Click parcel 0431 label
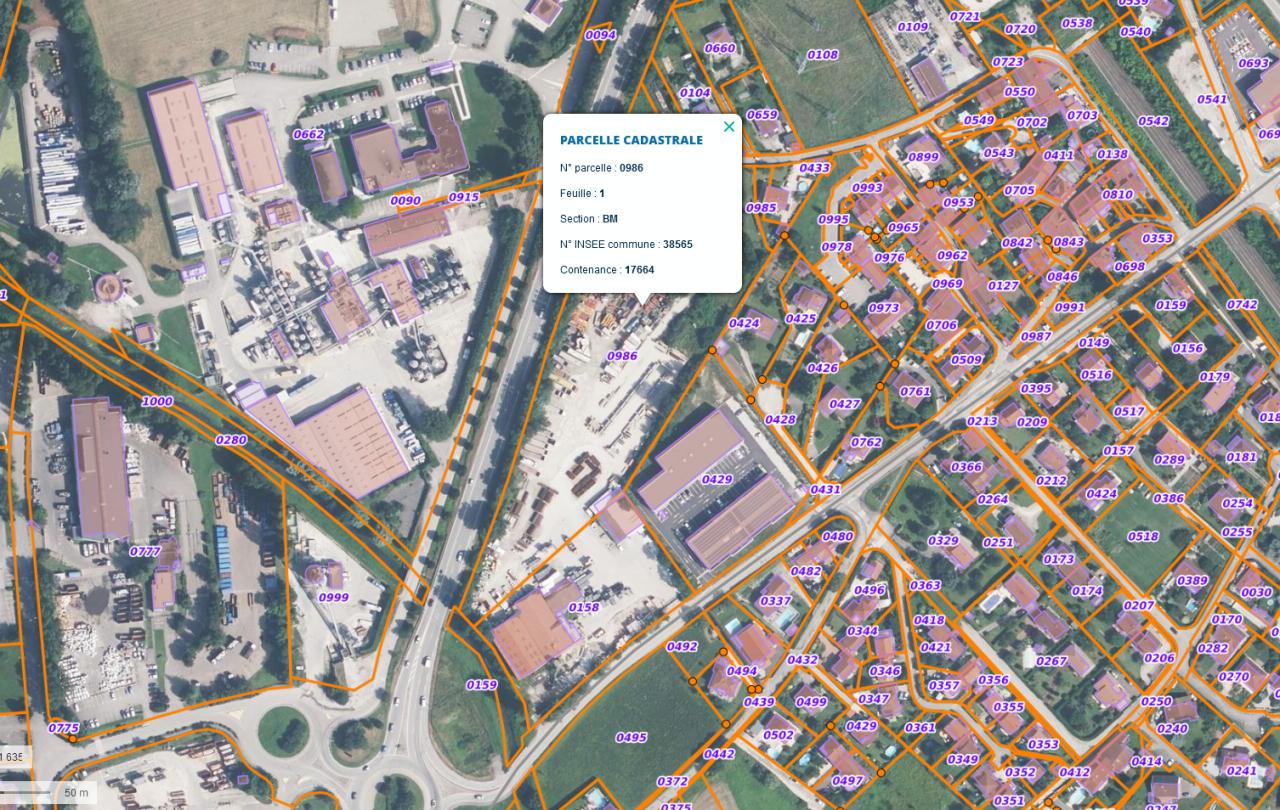 click(825, 490)
